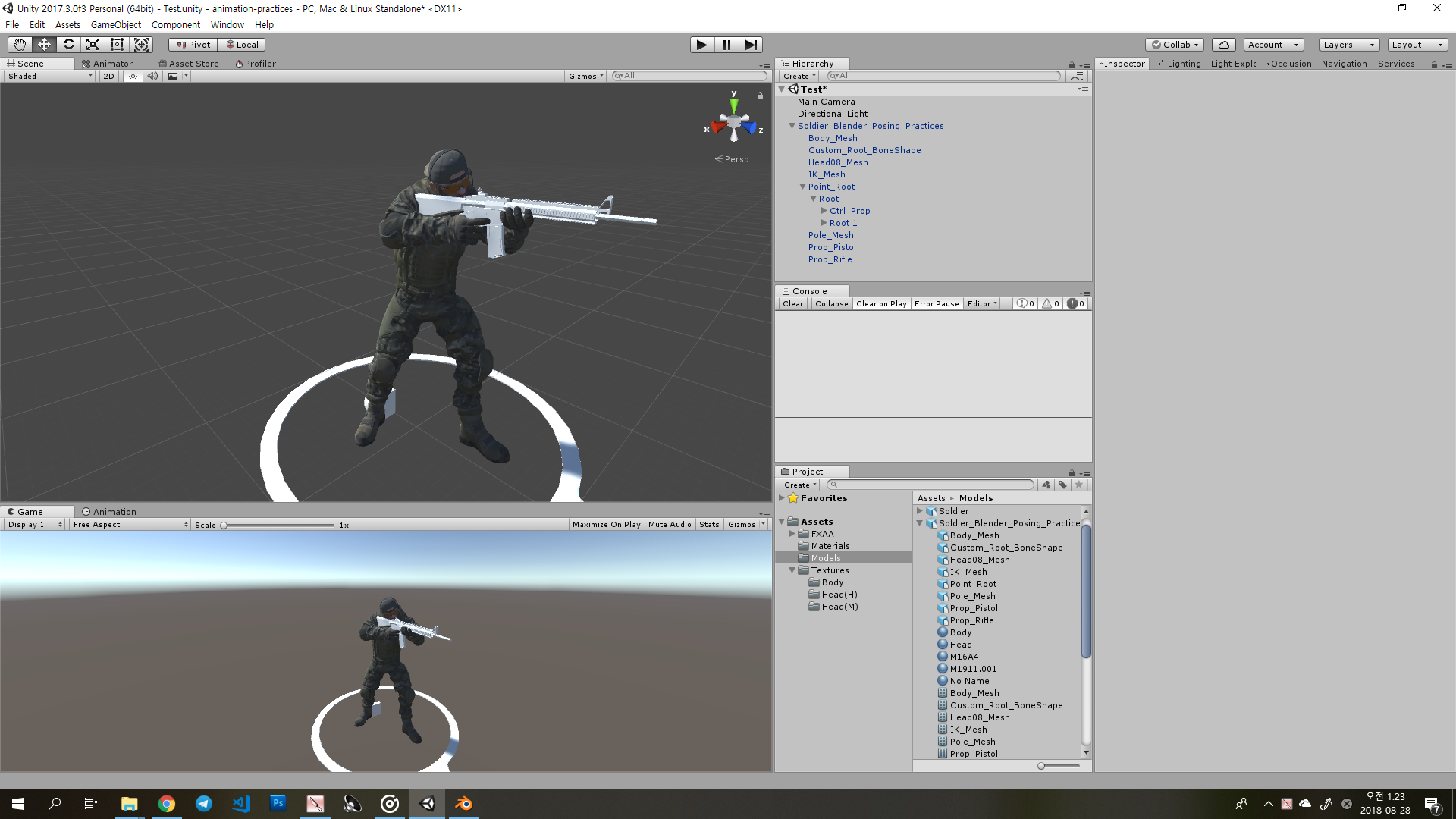Lock the scene gizmo rotation
The image size is (1456, 819).
coord(760,96)
